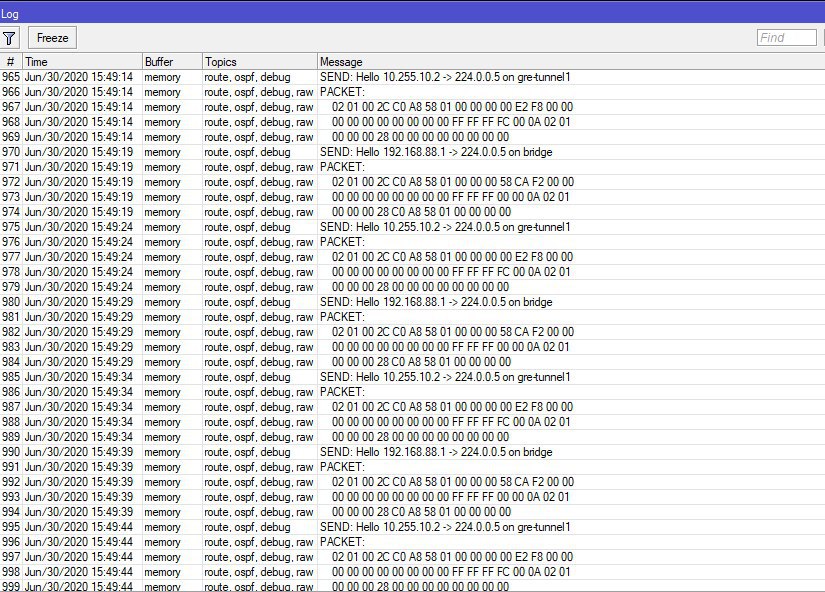Select row 967 hex packet message
The height and width of the screenshot is (592, 825).
[452, 107]
